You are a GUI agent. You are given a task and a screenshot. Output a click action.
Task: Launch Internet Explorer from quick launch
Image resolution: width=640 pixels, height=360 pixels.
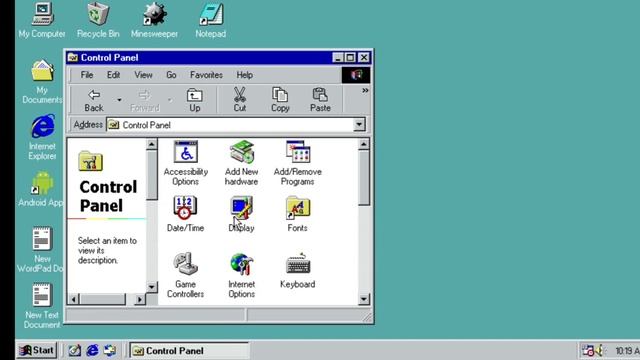click(x=92, y=350)
